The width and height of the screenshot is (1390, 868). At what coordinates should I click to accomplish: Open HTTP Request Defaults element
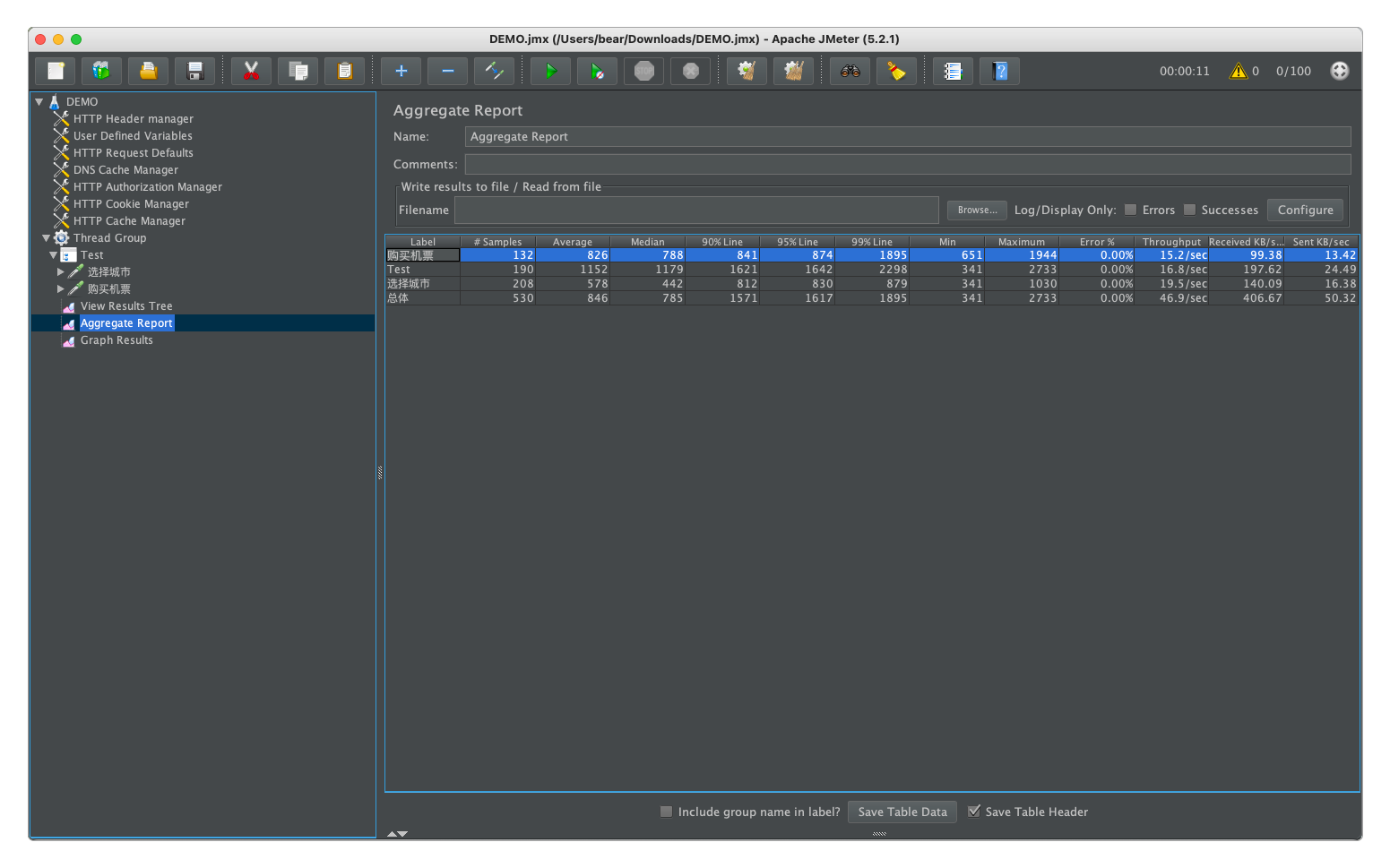click(x=133, y=153)
